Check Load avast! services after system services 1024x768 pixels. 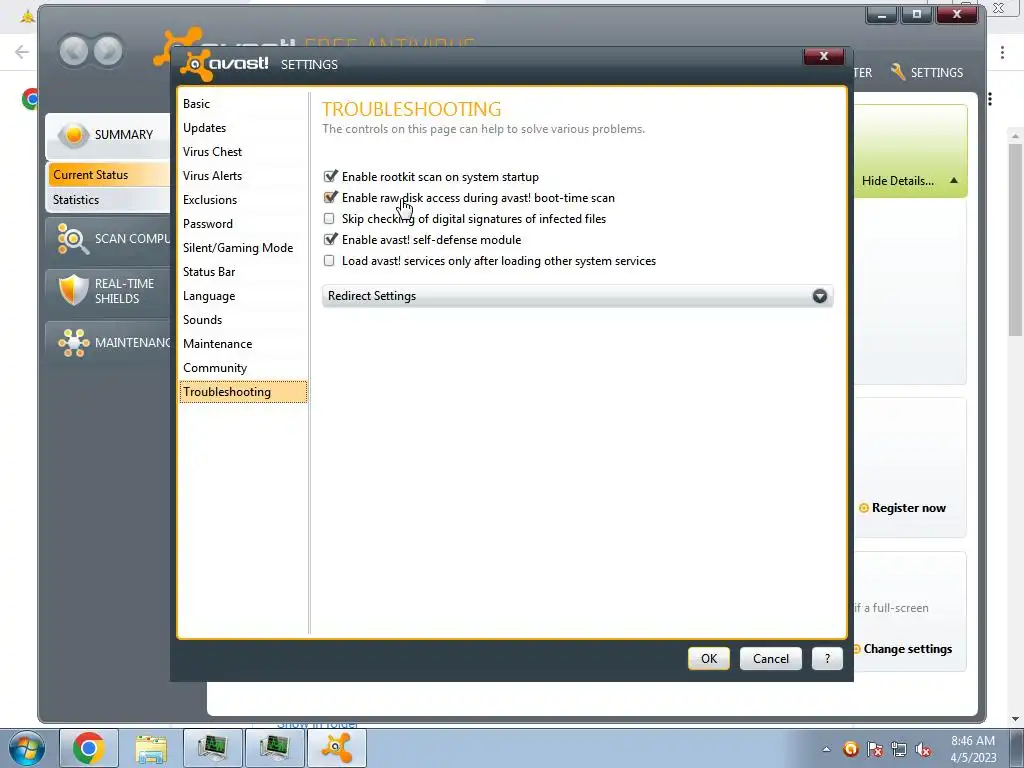329,261
